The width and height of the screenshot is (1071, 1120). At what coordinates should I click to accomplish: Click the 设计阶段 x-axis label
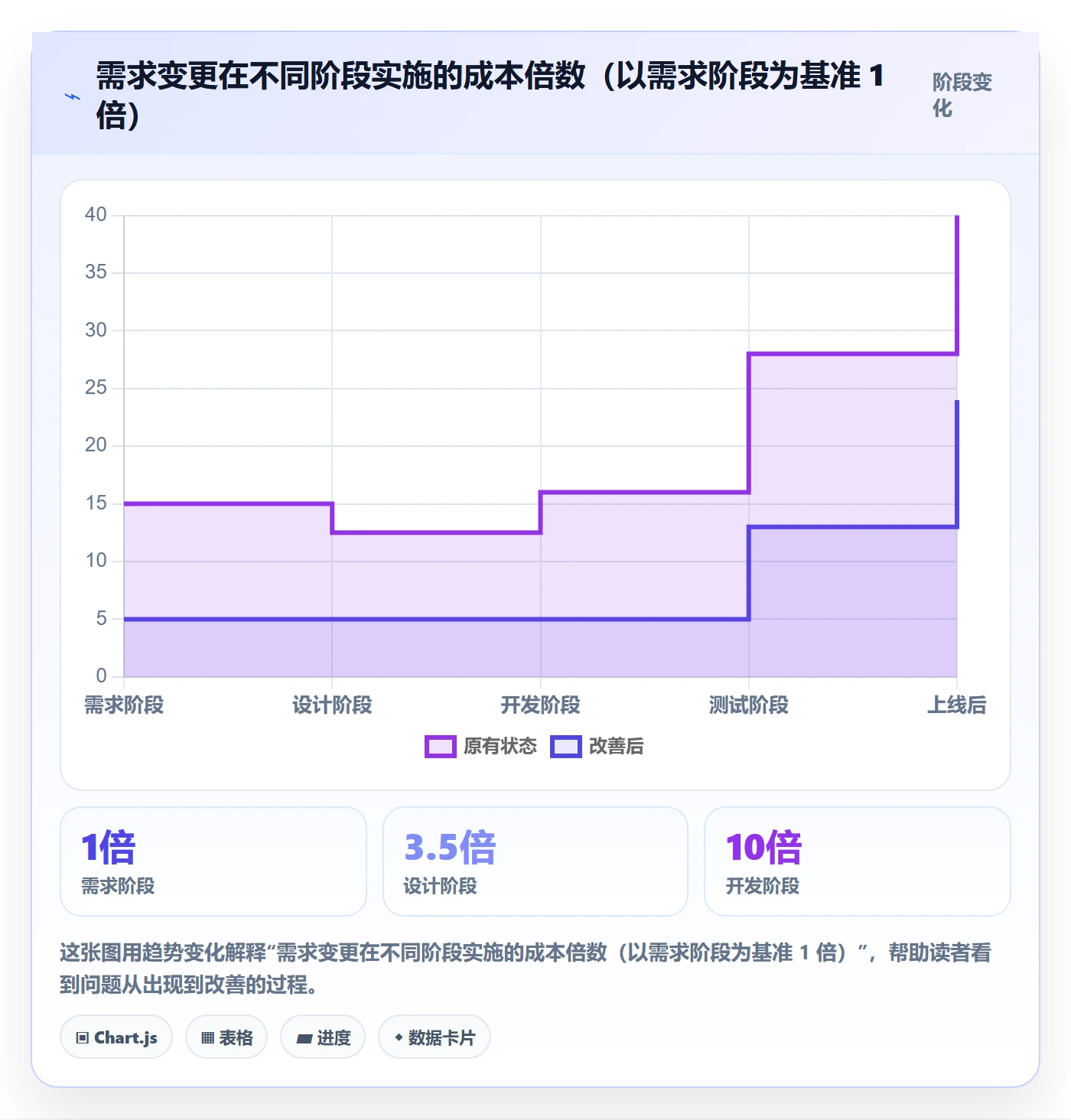tap(332, 705)
